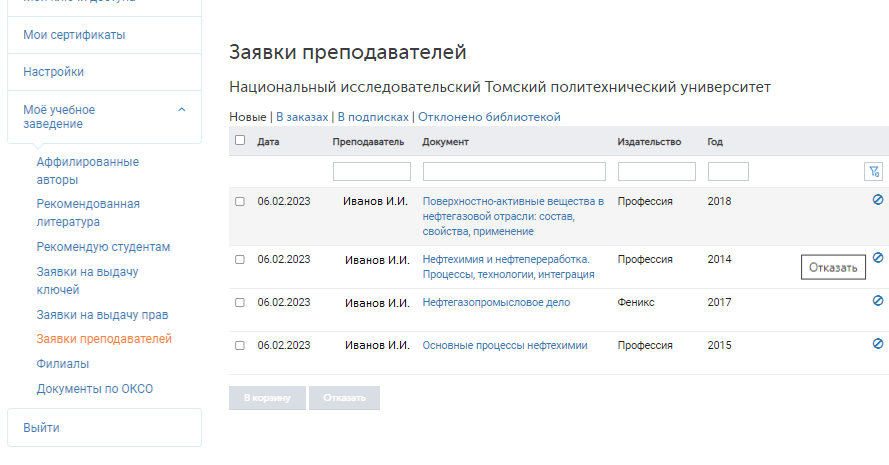Click the reject icon for Основные процессы нефтехимии
The width and height of the screenshot is (889, 465).
pos(878,344)
